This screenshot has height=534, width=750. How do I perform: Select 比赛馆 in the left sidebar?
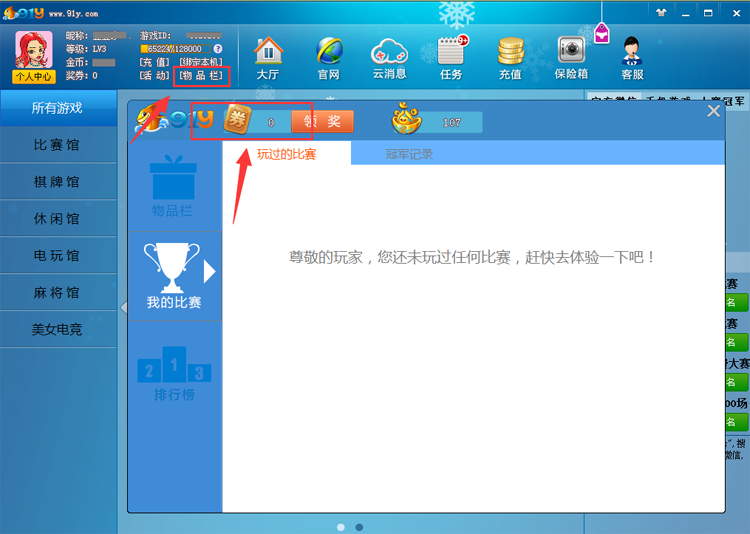coord(58,145)
